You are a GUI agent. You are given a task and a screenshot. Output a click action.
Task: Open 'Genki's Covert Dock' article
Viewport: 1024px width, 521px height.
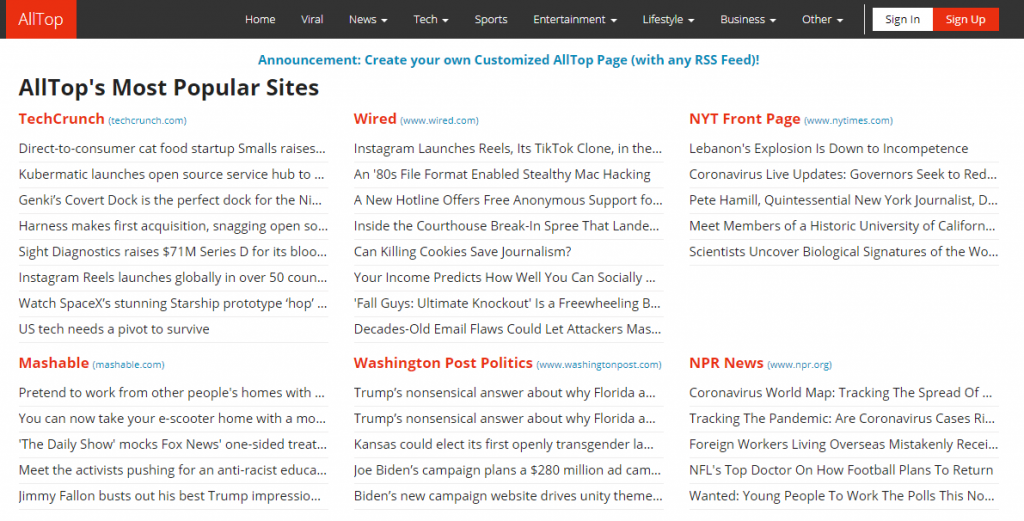172,200
